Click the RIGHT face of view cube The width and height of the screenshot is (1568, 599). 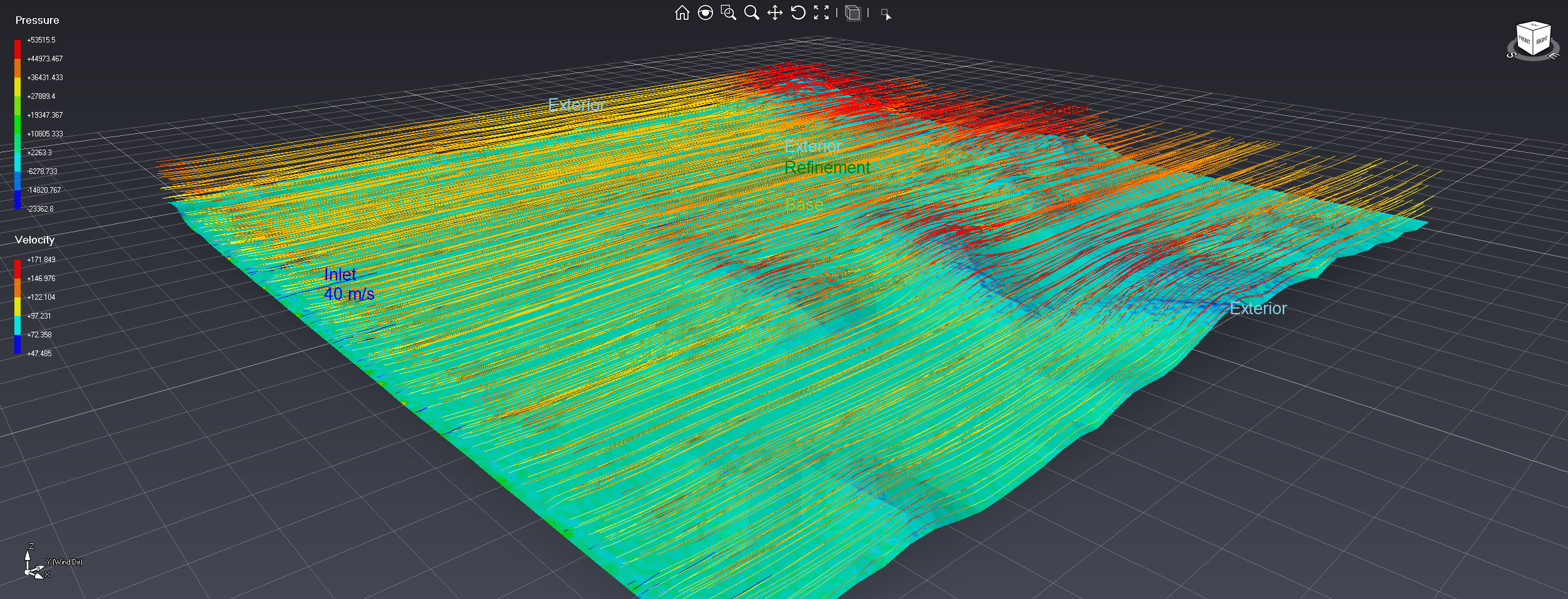1542,40
